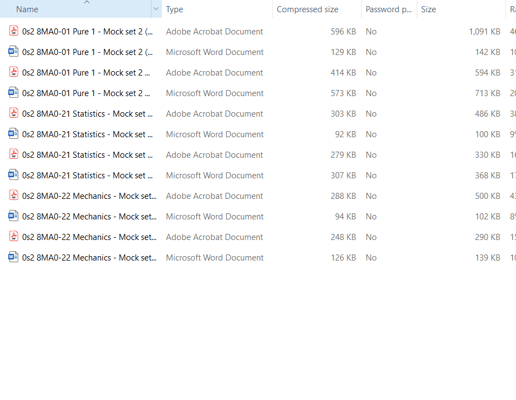The width and height of the screenshot is (516, 400).
Task: Click the Word icon of the 307 KB Statistics file
Action: 13,175
